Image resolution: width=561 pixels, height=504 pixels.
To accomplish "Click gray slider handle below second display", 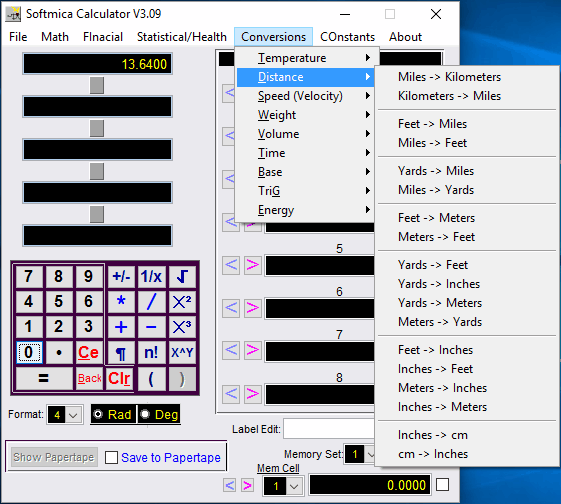I will (x=97, y=128).
